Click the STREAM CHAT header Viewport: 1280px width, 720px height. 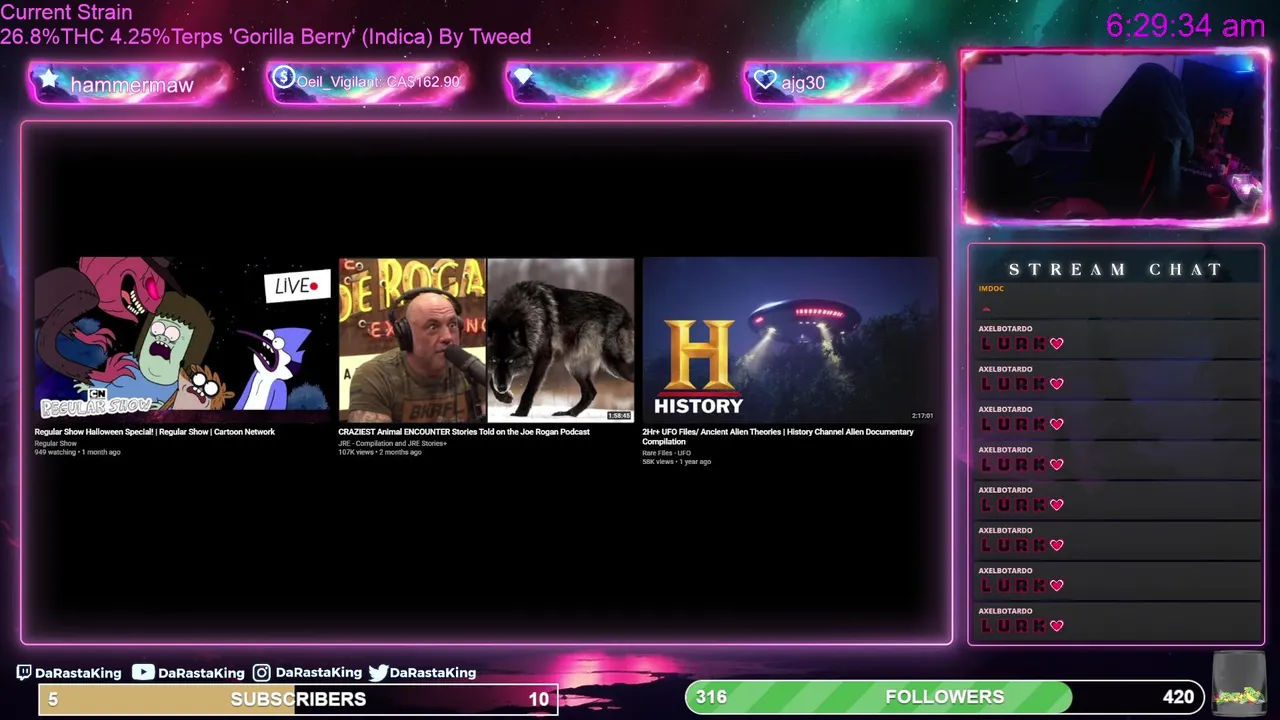point(1115,269)
